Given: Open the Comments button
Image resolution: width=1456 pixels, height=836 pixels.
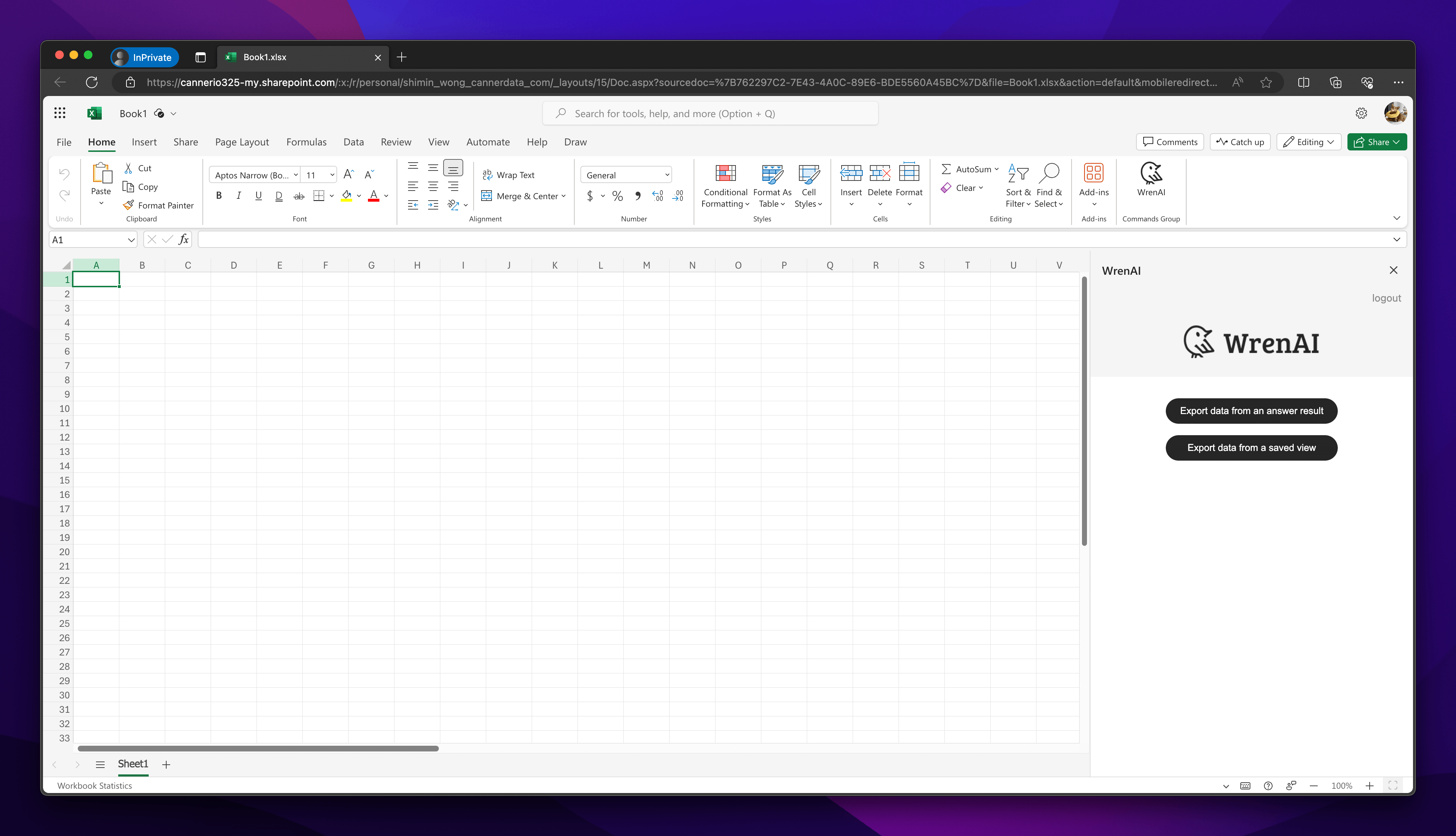Looking at the screenshot, I should 1169,142.
